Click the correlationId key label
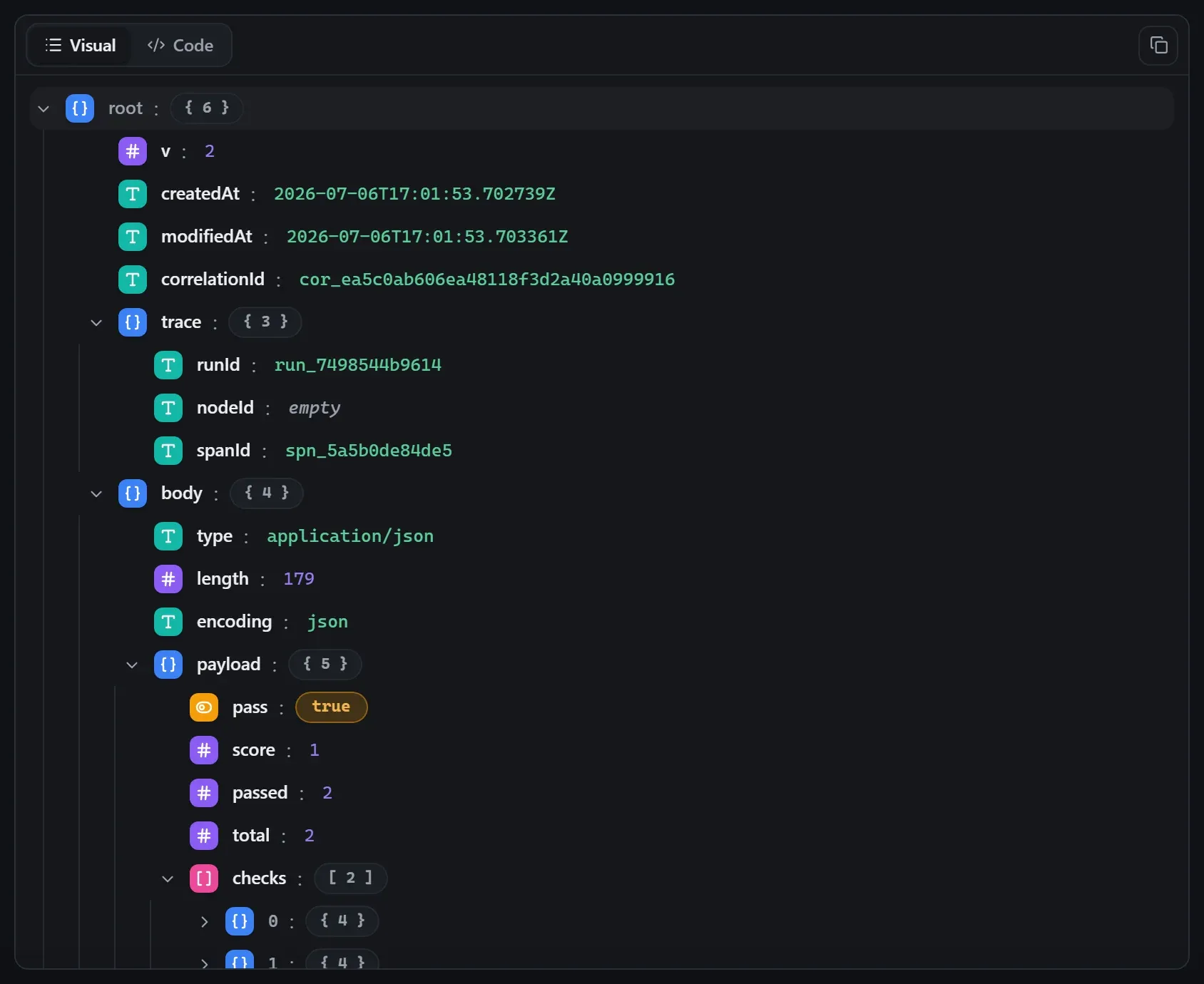The image size is (1204, 984). (213, 280)
